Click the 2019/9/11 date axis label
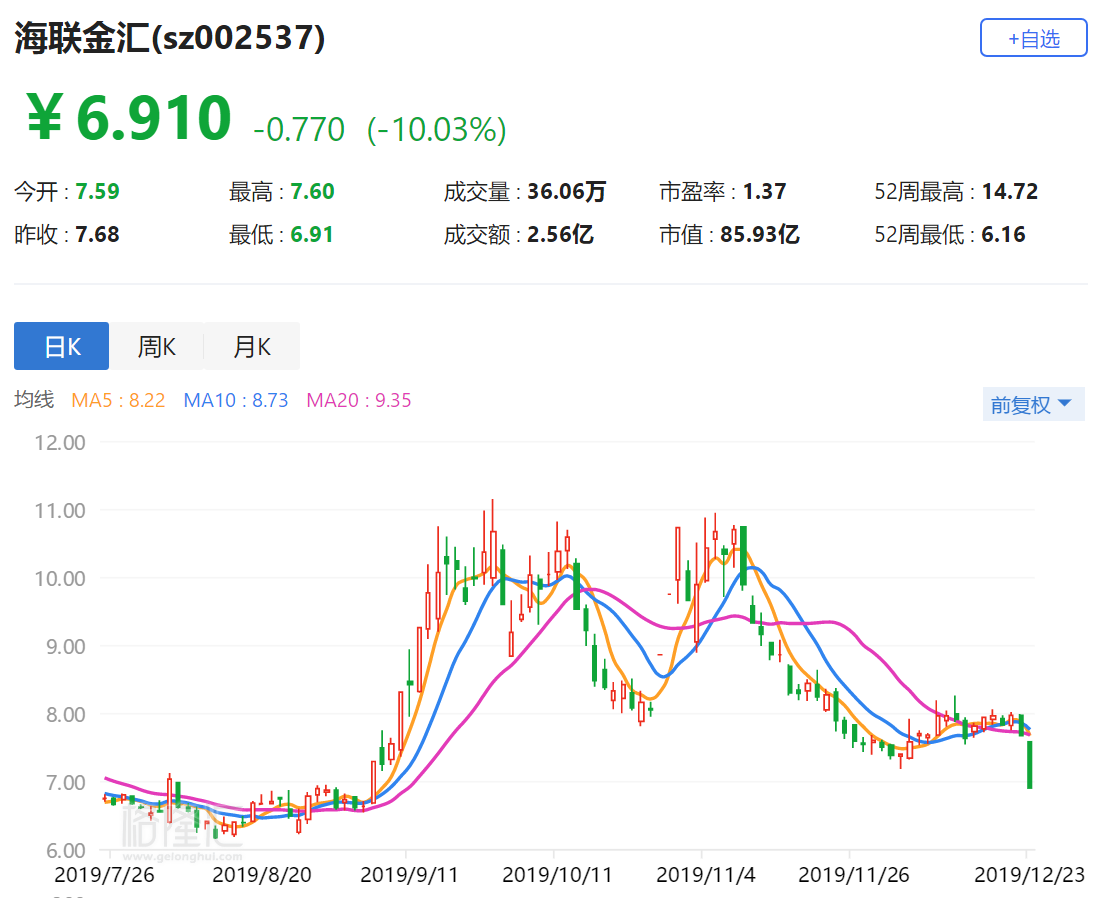Image resolution: width=1117 pixels, height=898 pixels. tap(410, 874)
